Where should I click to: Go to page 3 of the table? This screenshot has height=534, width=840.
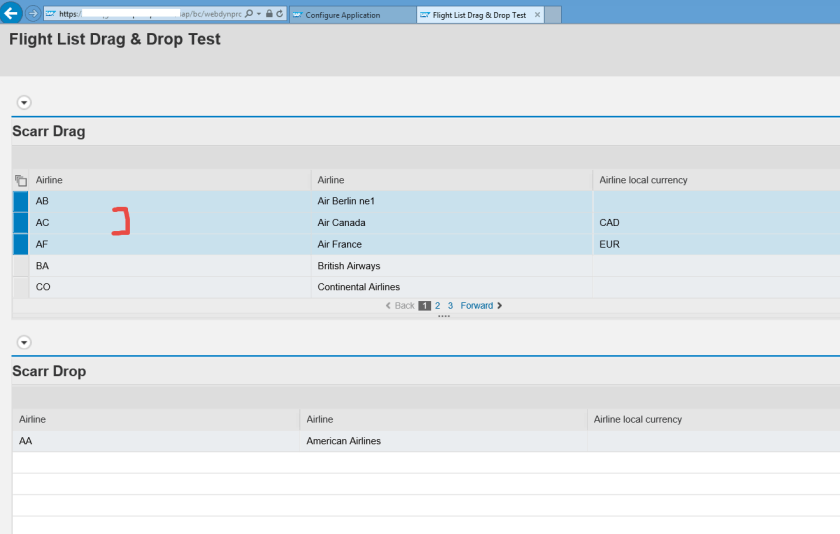pyautogui.click(x=450, y=306)
